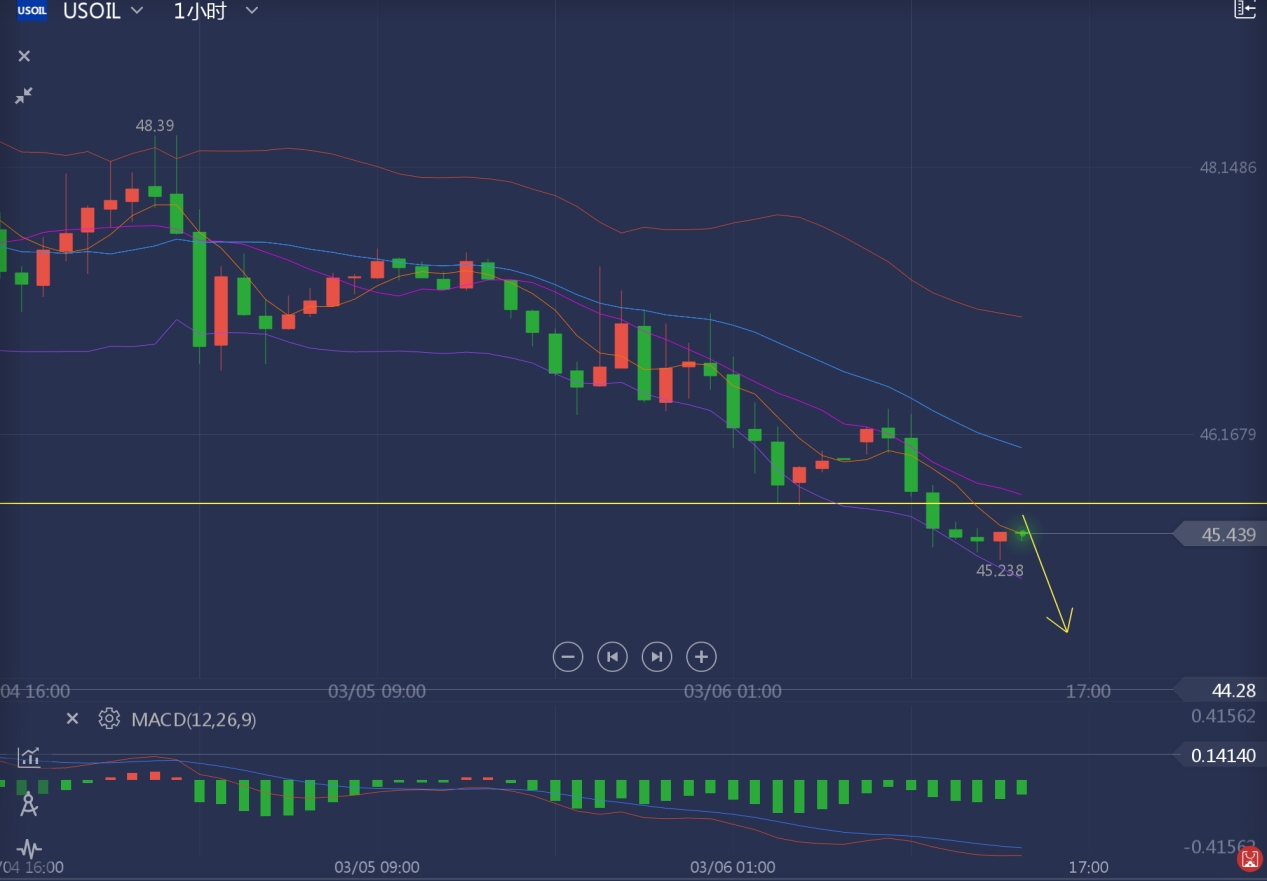Open MACD indicator settings gear

point(109,719)
